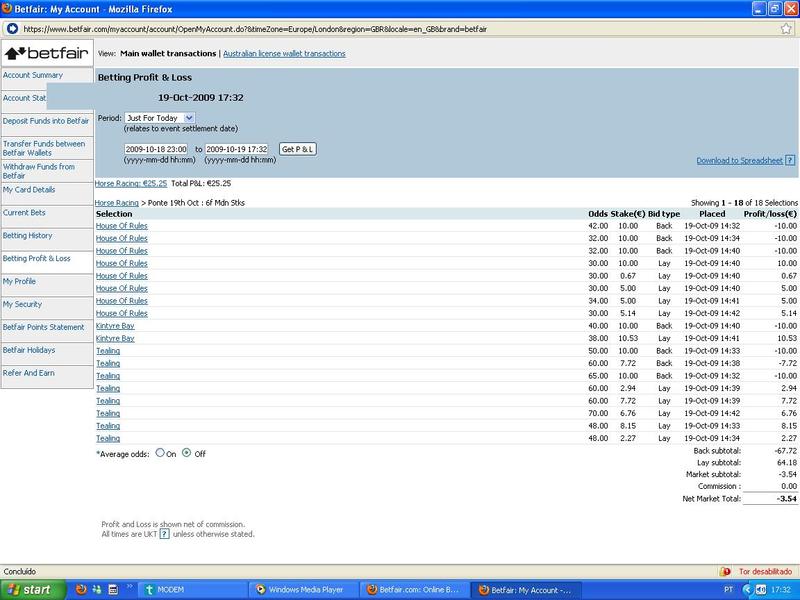
Task: Click House Of Rules link at odds 42.00
Action: [121, 226]
